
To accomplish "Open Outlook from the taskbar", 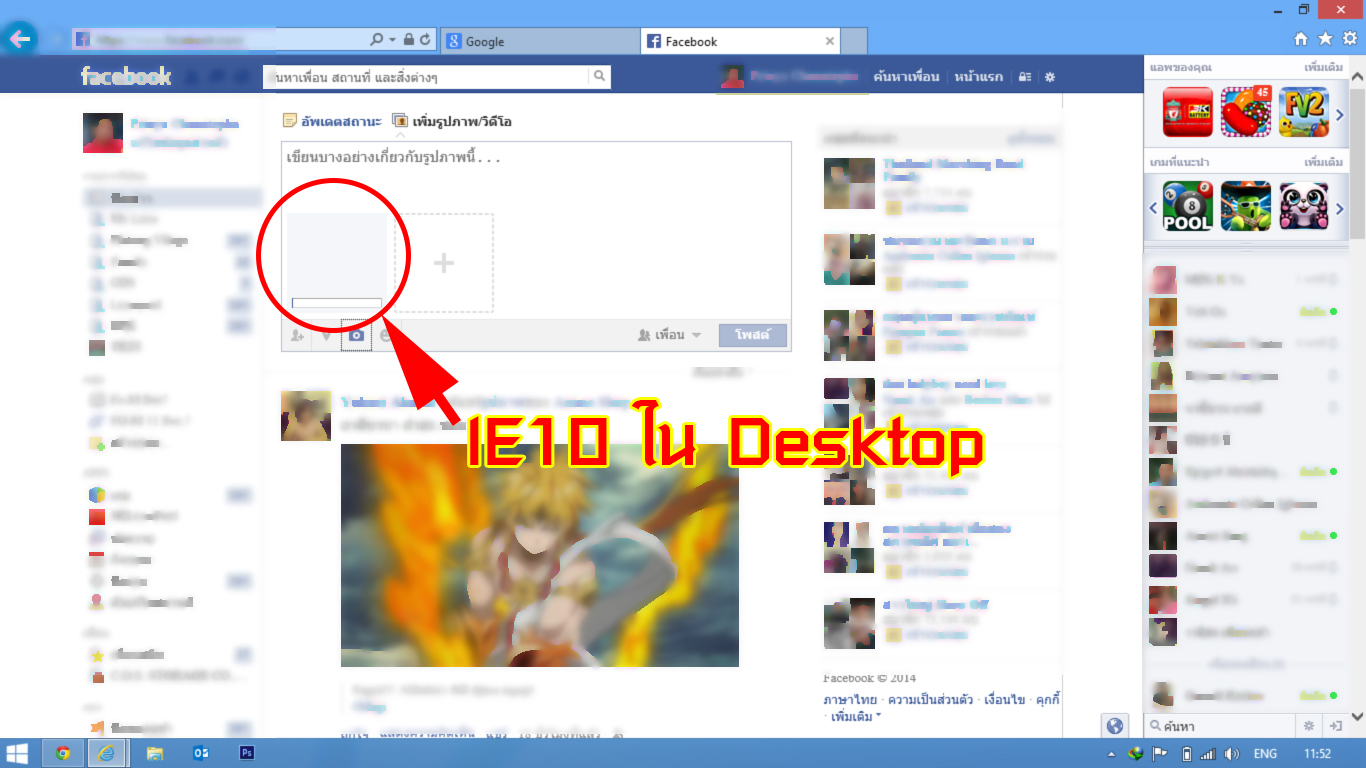I will pyautogui.click(x=200, y=753).
